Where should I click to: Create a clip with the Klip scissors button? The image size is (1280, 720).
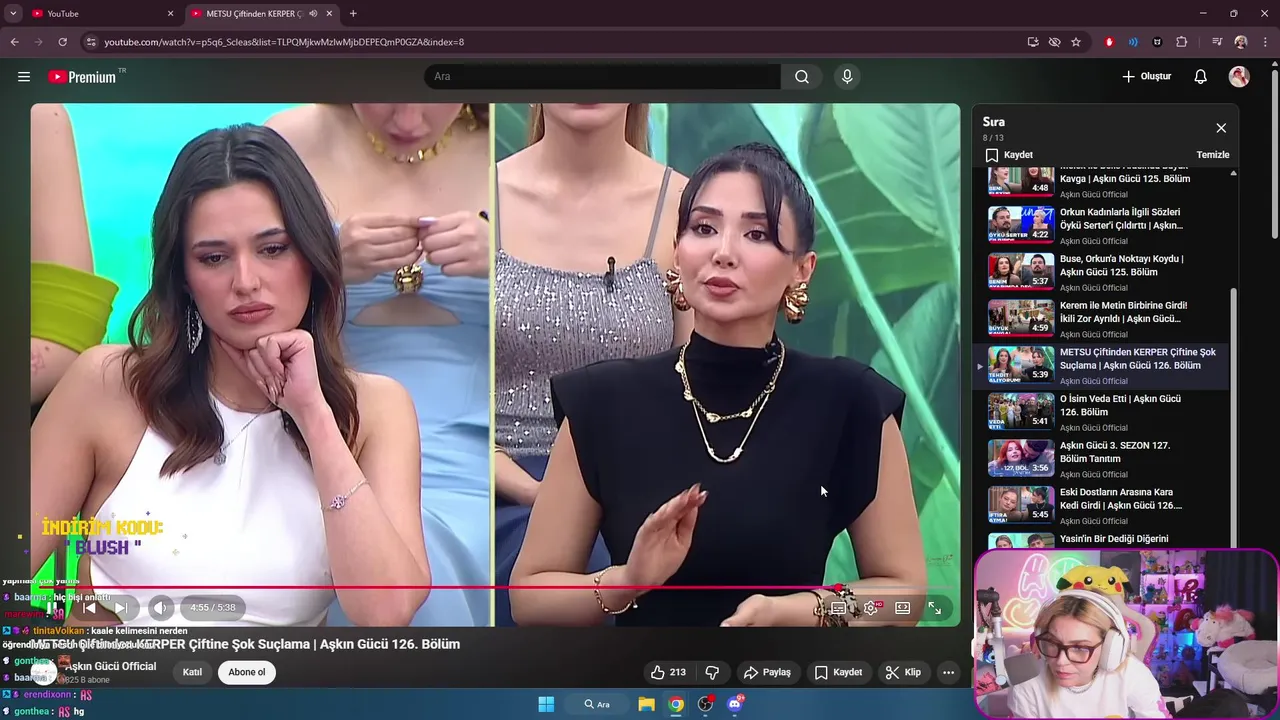[x=903, y=672]
